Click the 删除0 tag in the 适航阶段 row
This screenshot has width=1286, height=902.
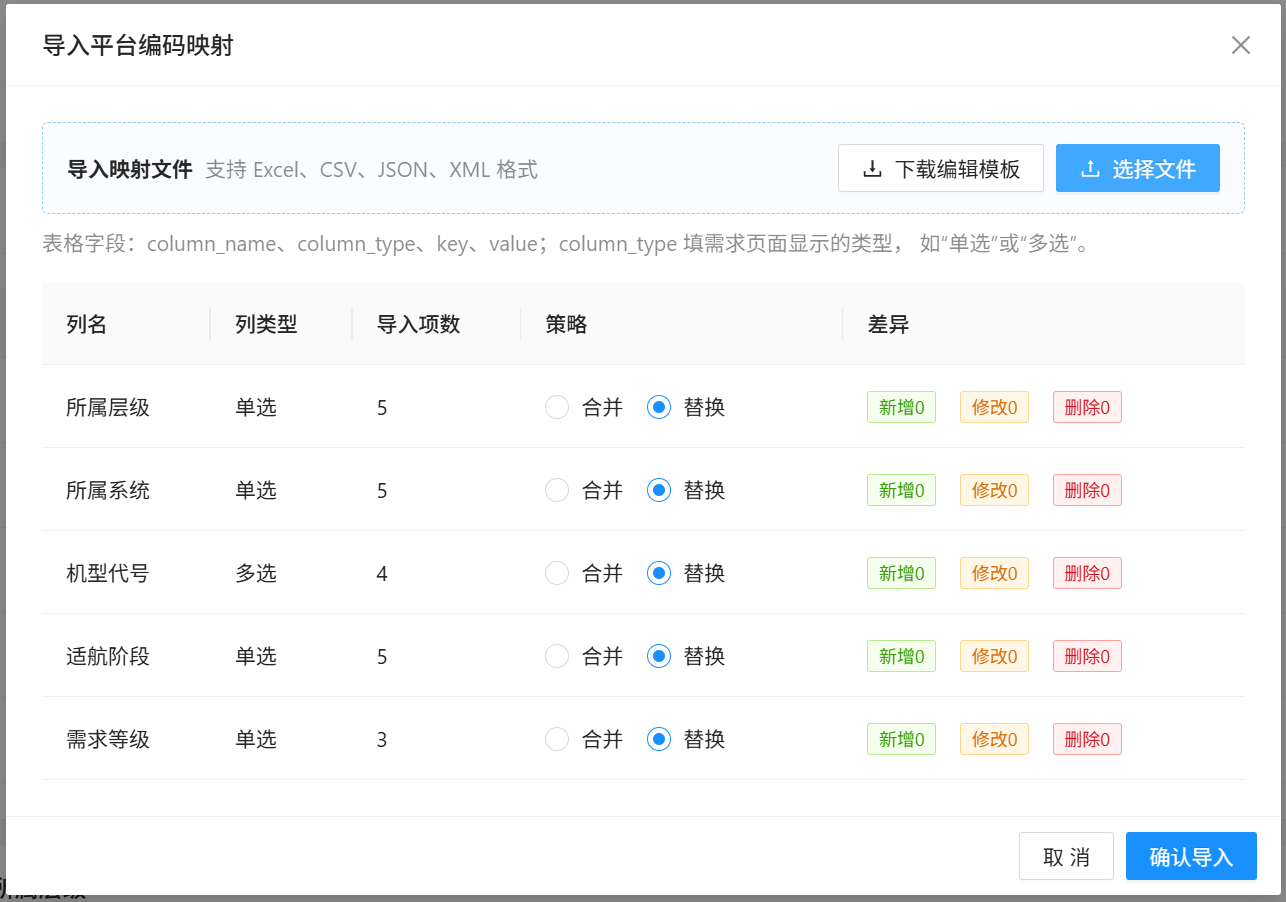(x=1087, y=656)
